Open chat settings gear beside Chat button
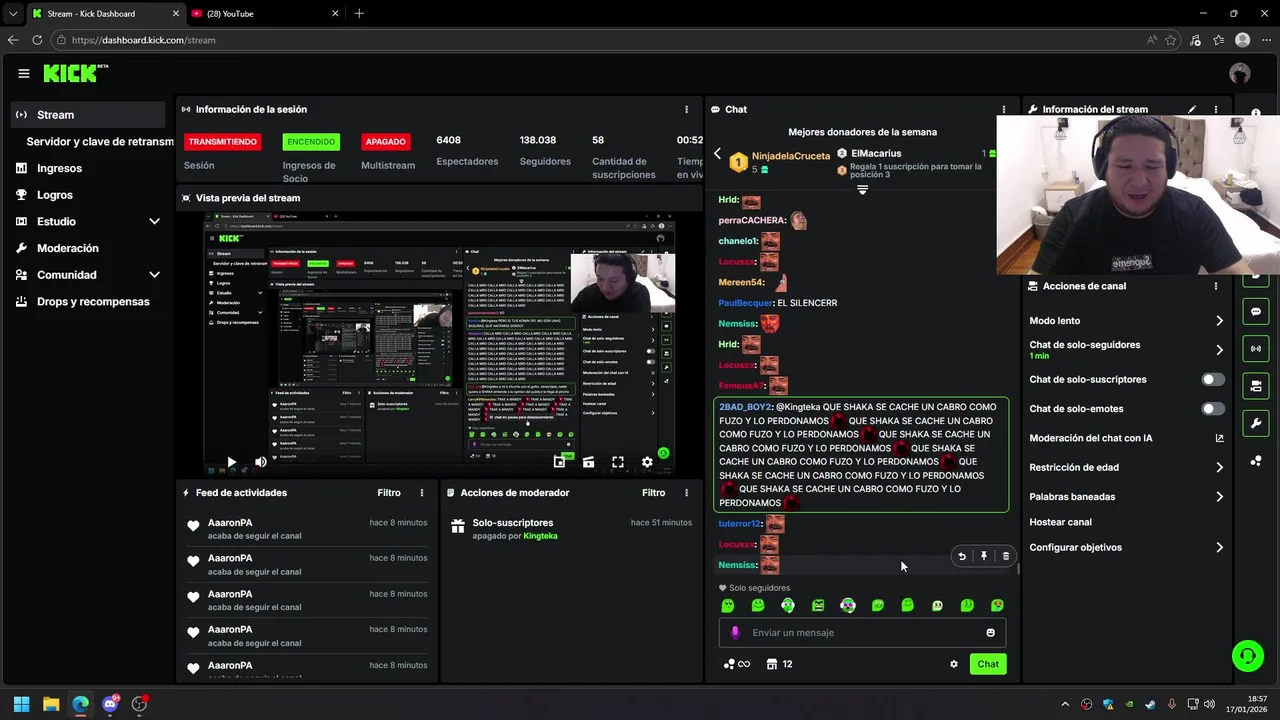 coord(954,664)
